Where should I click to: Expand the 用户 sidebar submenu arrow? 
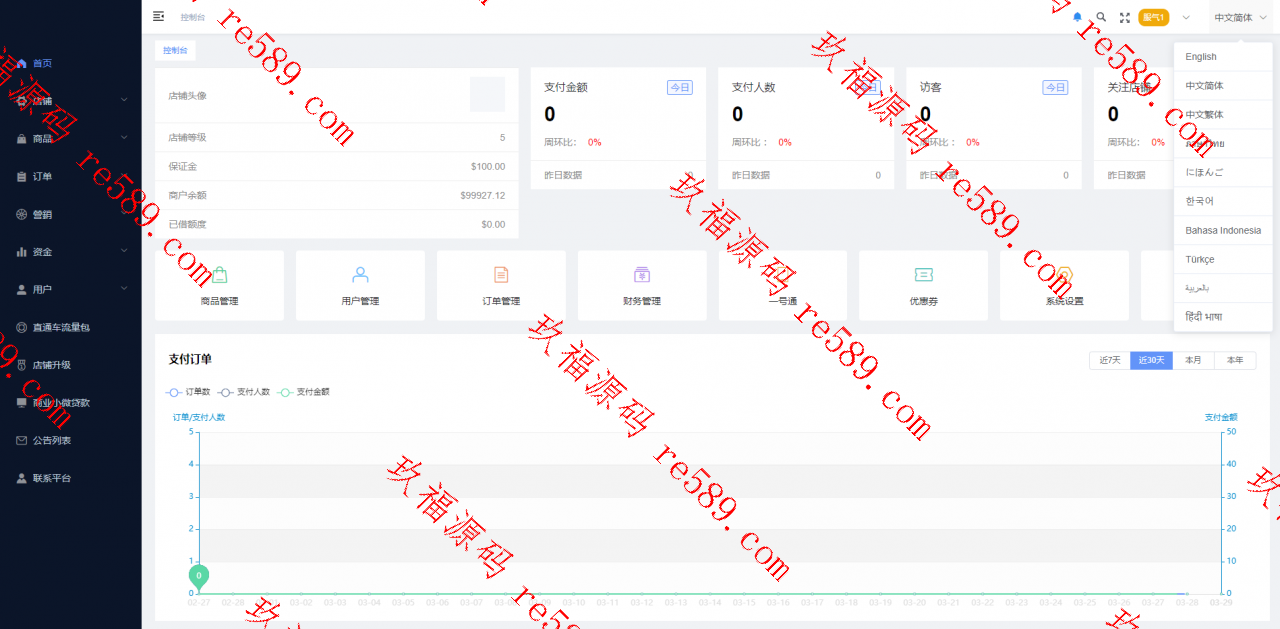point(124,288)
